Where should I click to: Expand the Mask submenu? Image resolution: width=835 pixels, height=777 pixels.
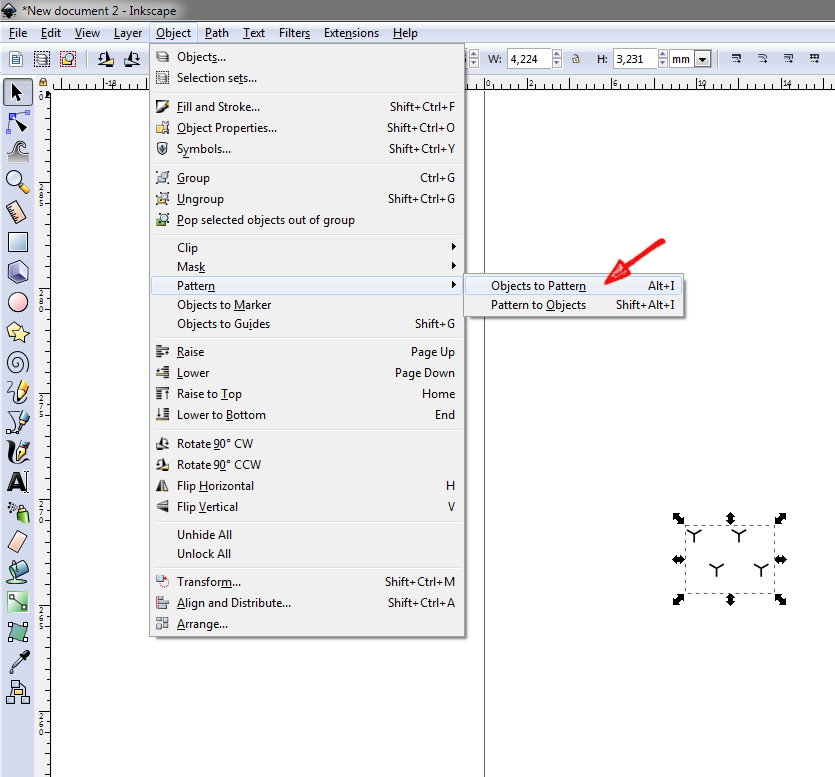point(307,267)
